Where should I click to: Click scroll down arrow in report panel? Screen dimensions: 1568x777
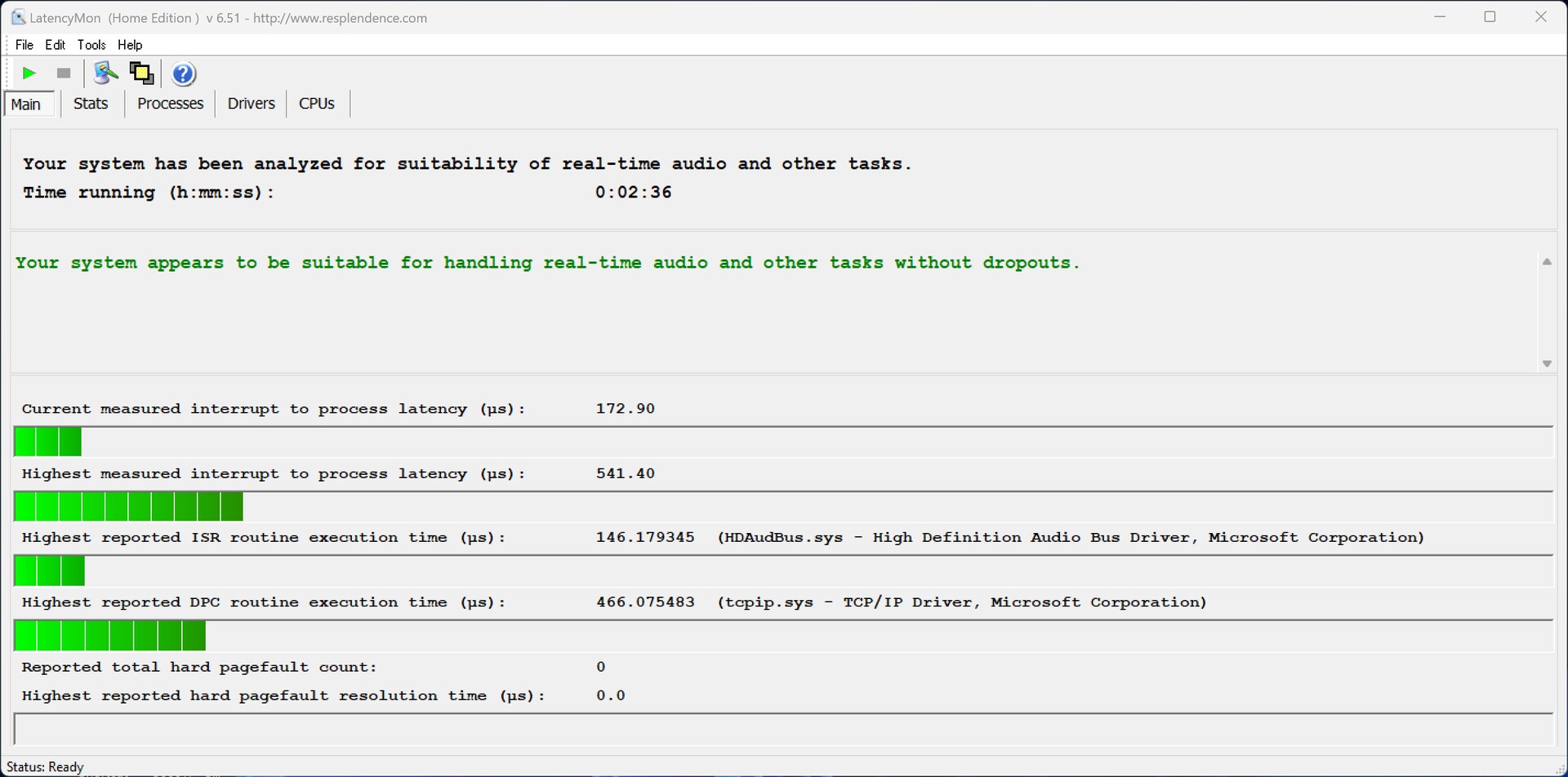(1547, 364)
